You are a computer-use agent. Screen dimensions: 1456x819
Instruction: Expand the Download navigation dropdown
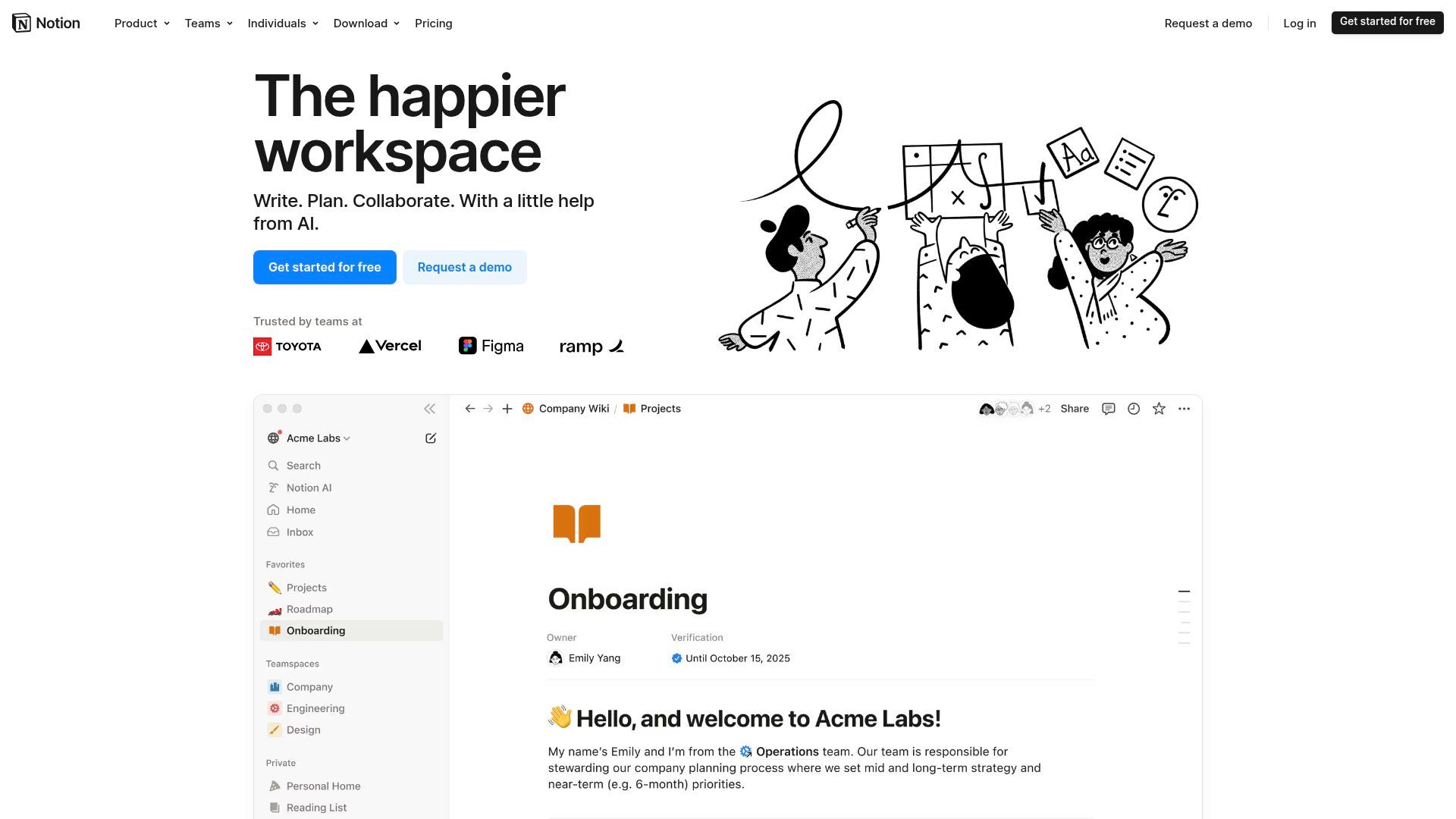366,24
